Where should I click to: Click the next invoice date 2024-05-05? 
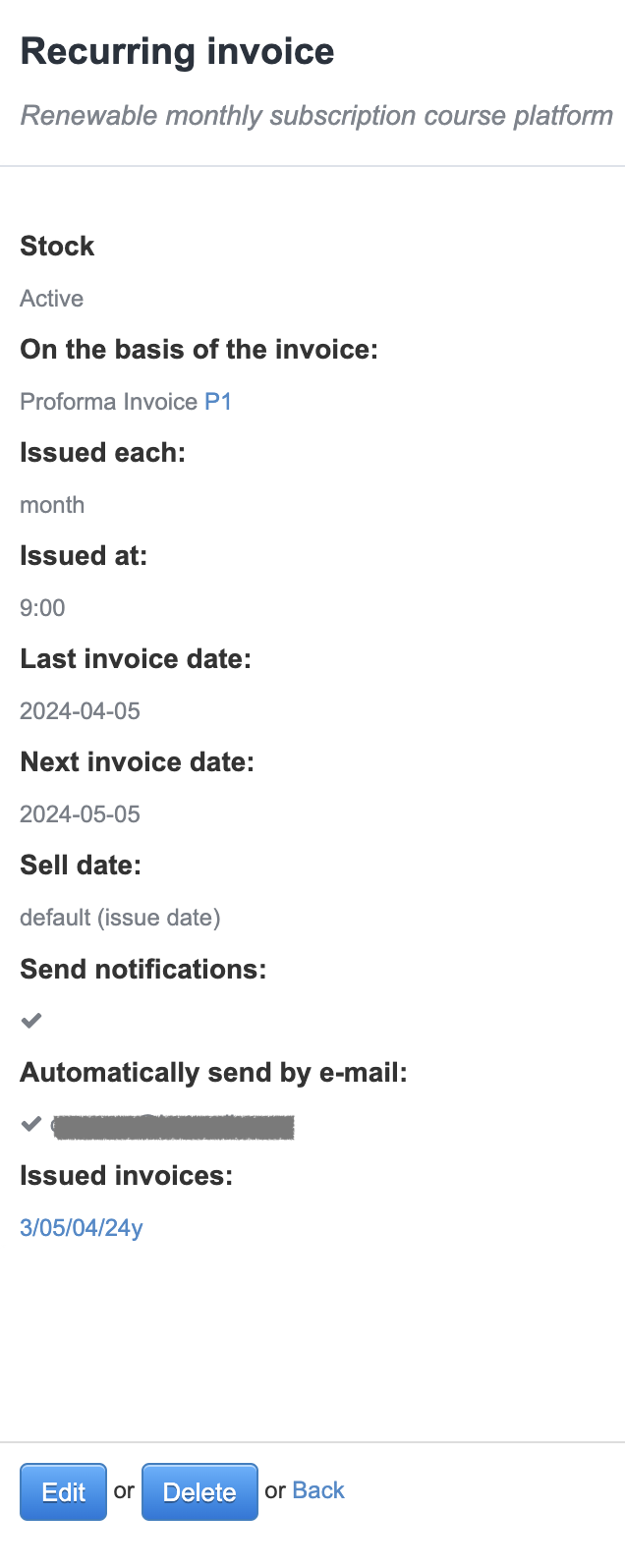[x=80, y=814]
